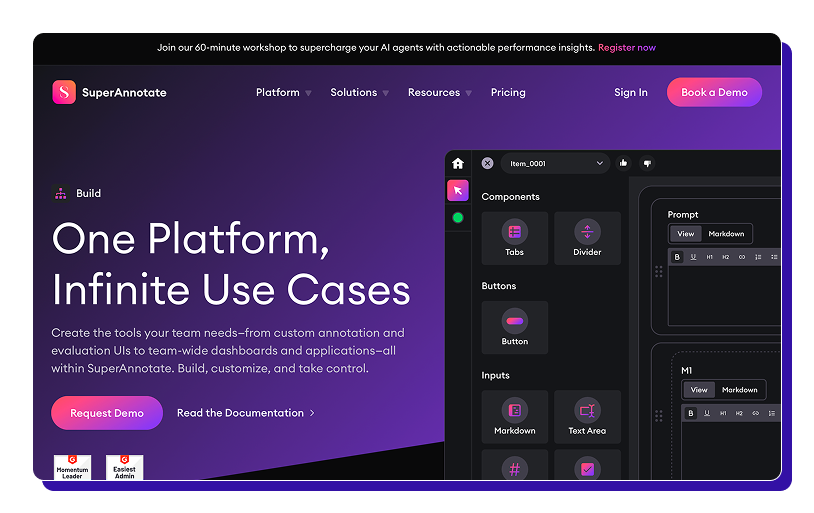814x513 pixels.
Task: Click the 'One Platform, Infinite Use Cases' headline
Action: click(232, 264)
